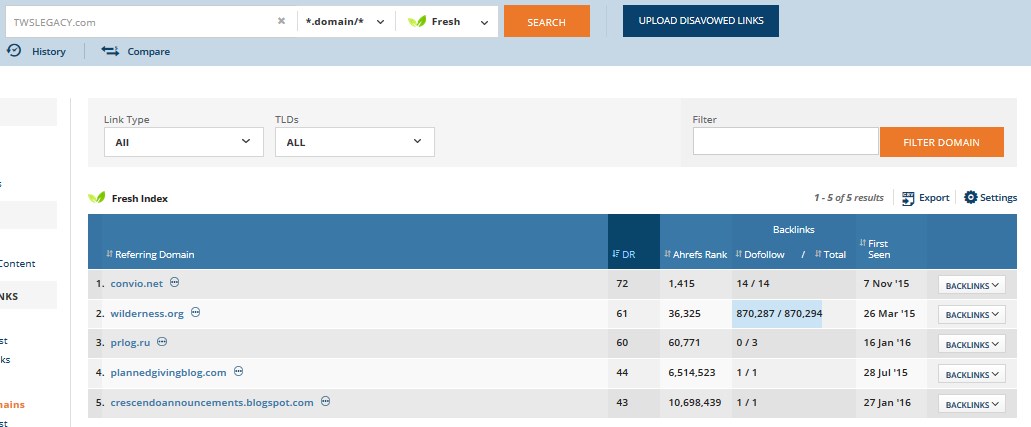Open the prlog.ru link
This screenshot has height=427, width=1031.
tap(130, 343)
